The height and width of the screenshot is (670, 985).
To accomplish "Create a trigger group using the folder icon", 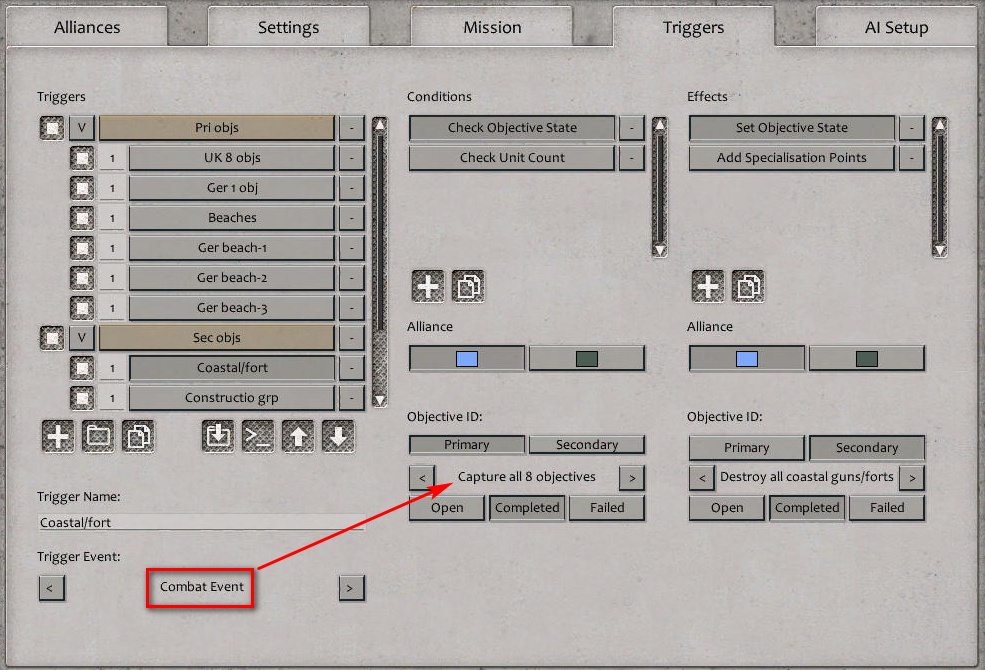I will click(x=97, y=437).
